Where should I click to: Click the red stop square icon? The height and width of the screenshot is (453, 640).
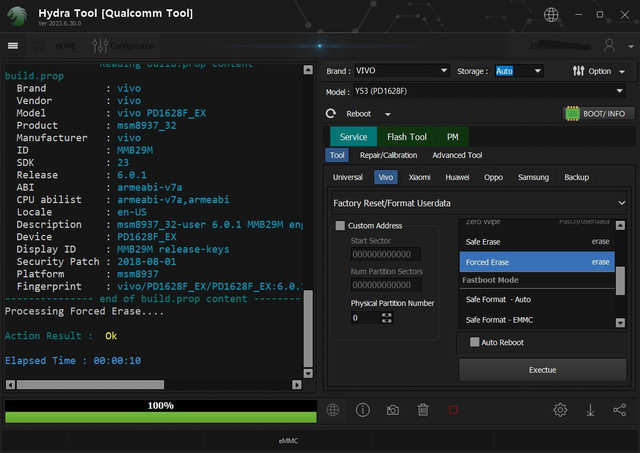[453, 410]
